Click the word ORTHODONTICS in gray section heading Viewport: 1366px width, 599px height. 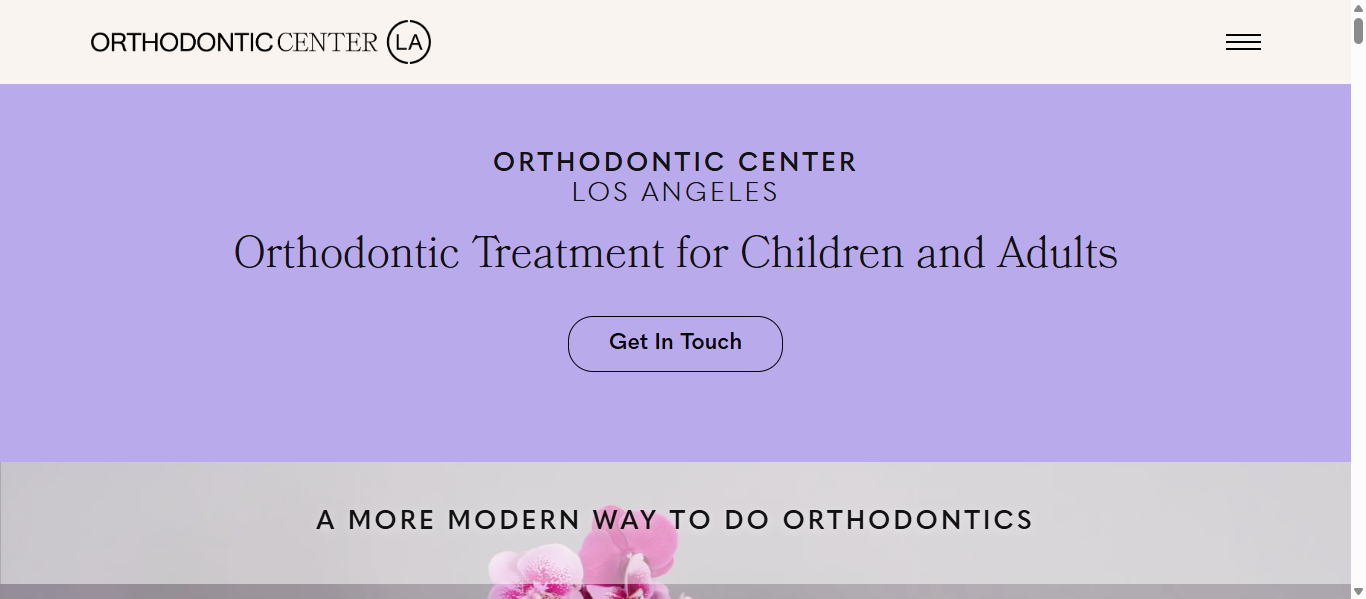tap(908, 520)
